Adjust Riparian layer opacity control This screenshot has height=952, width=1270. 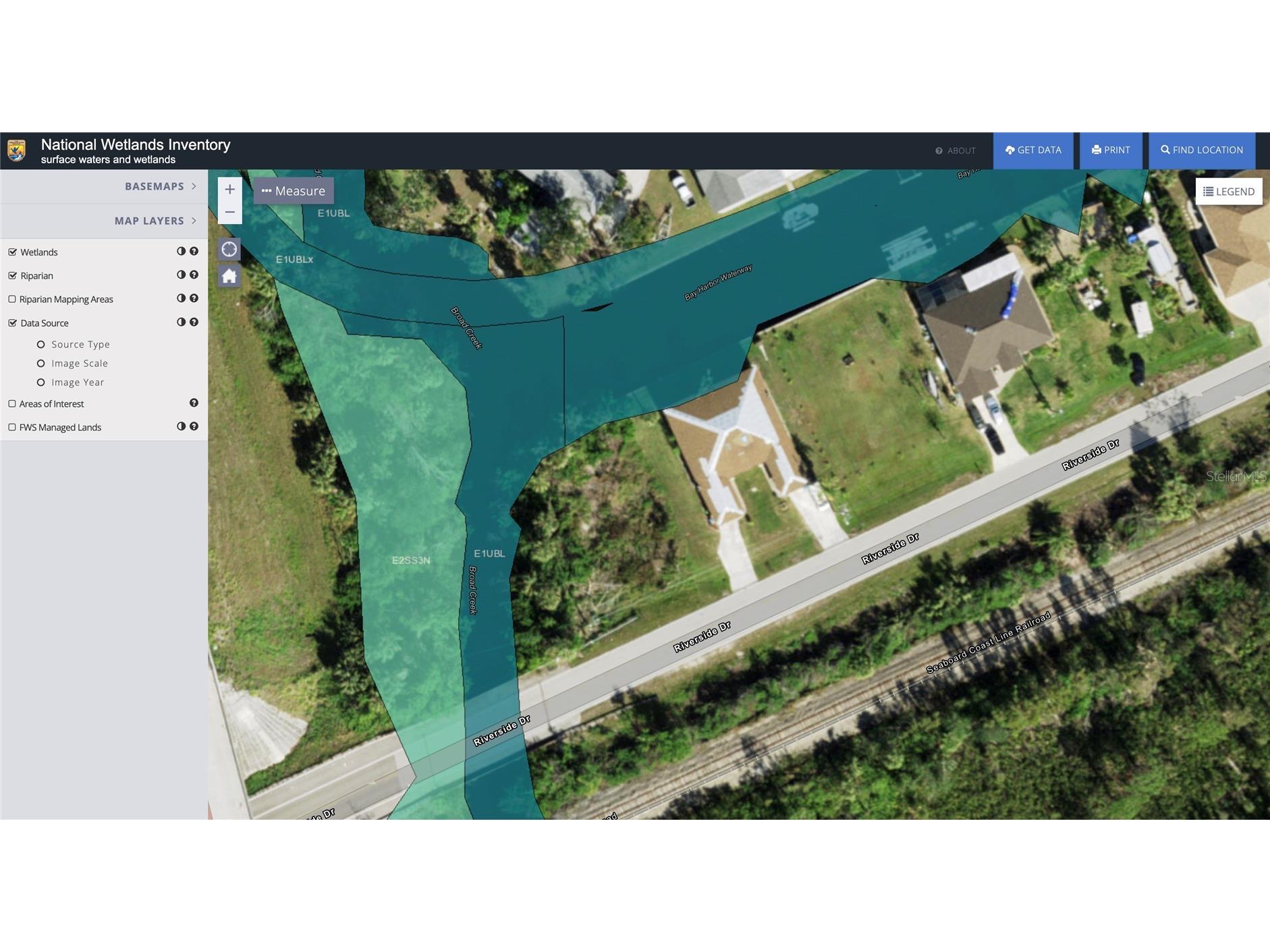(180, 275)
